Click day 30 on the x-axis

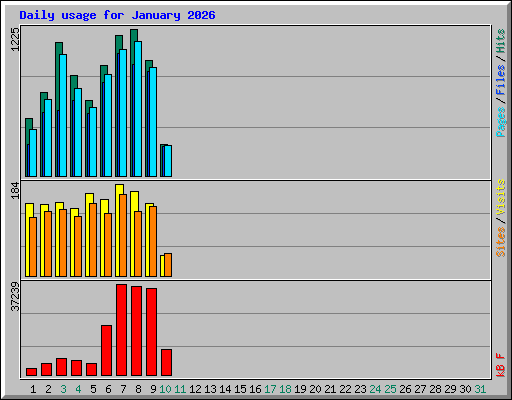(x=465, y=389)
